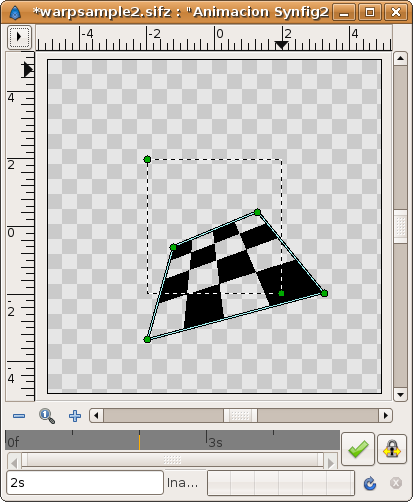413x502 pixels.
Task: Click the vertical scrollbar down arrow
Action: pyautogui.click(x=400, y=395)
